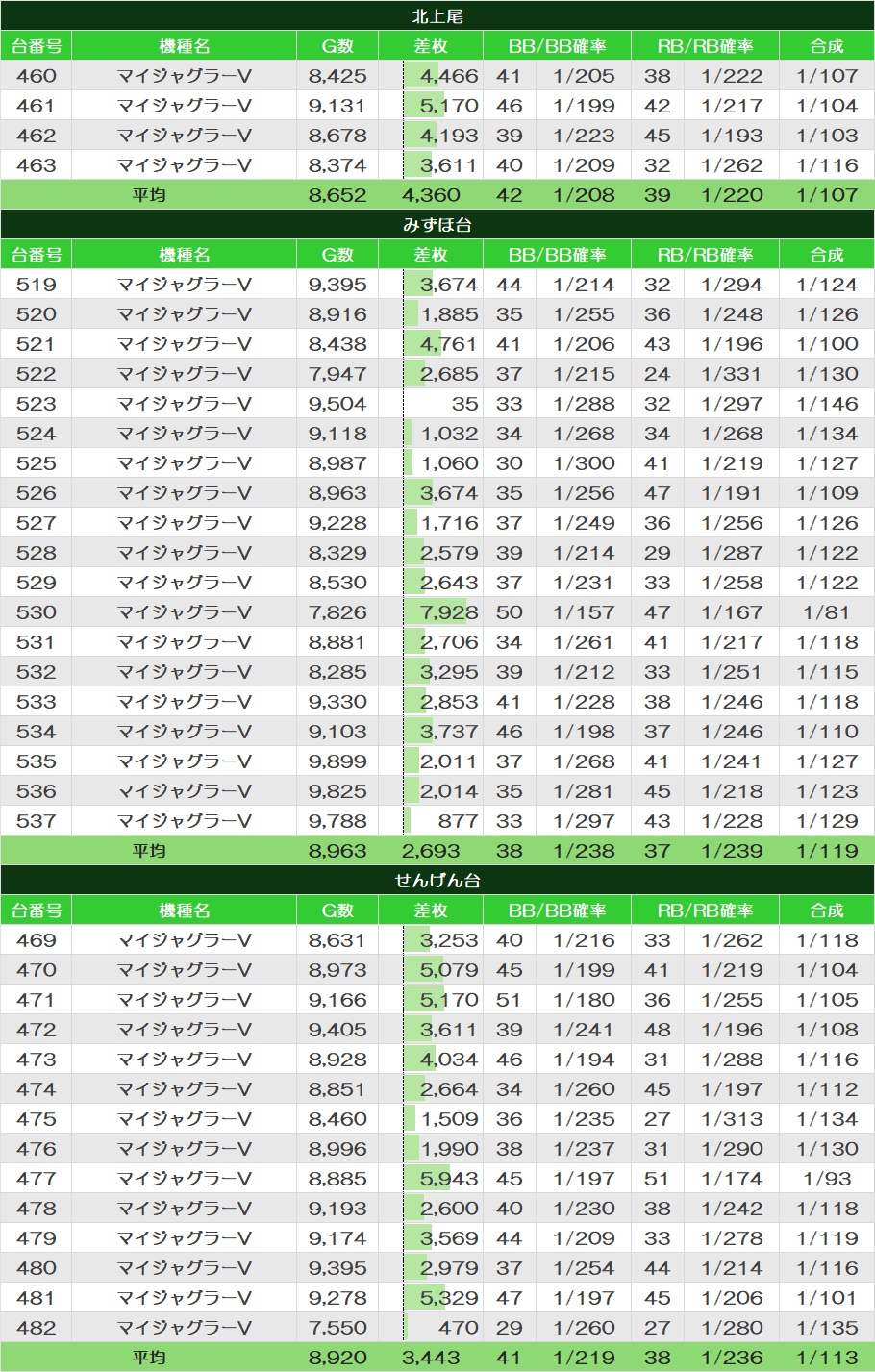Viewport: 875px width, 1372px height.
Task: Select BB rate 1/198 in row 534
Action: tap(584, 732)
